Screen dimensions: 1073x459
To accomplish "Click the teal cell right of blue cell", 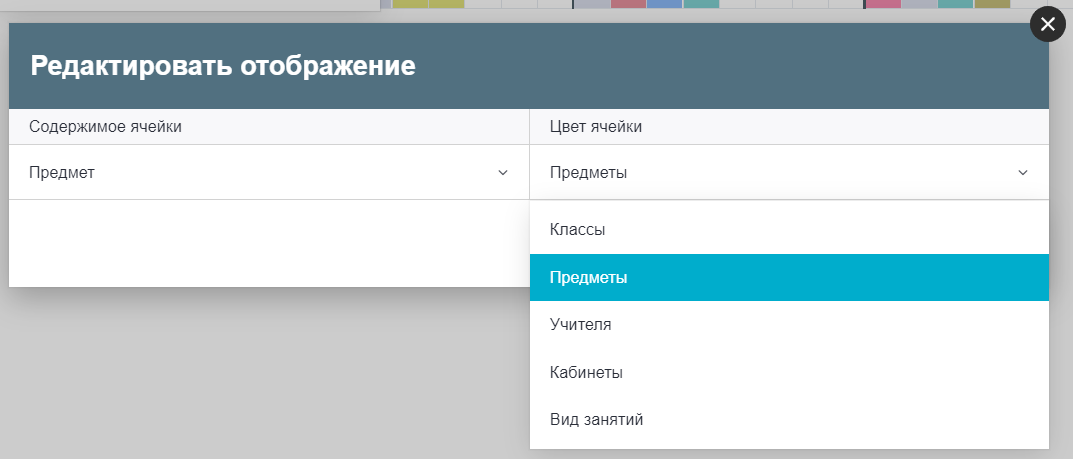I will tap(701, 4).
